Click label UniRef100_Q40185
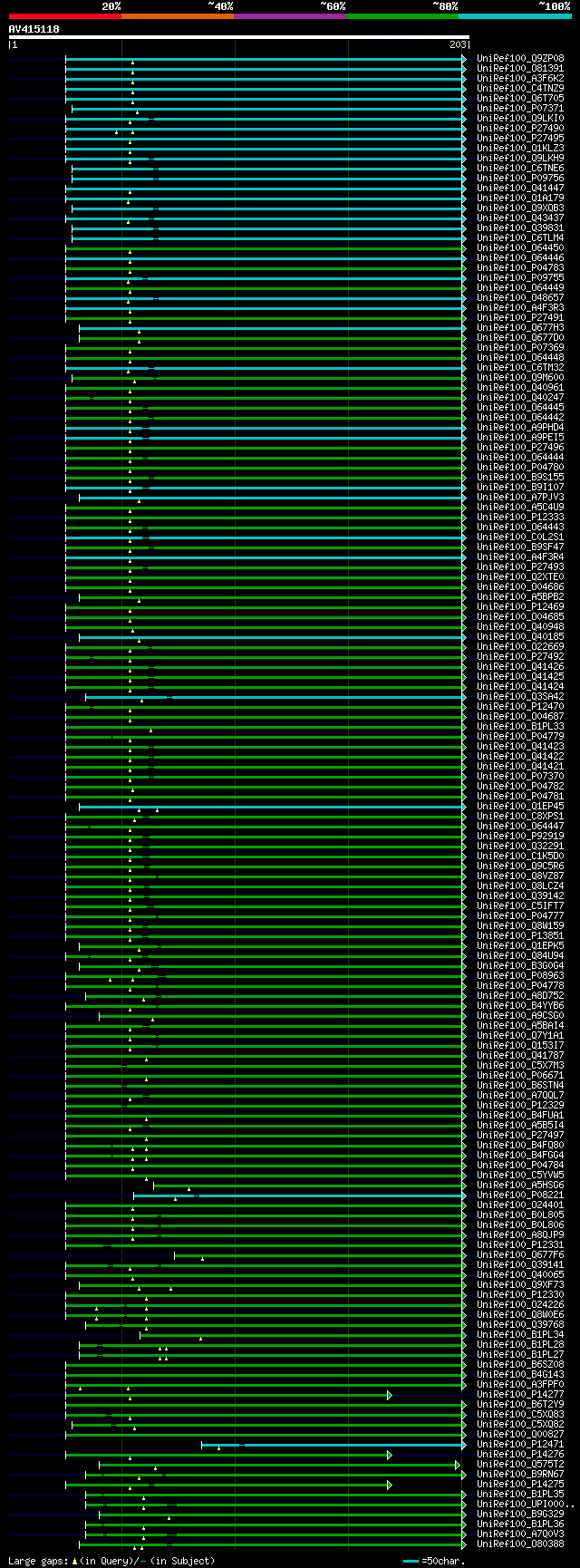 520,636
